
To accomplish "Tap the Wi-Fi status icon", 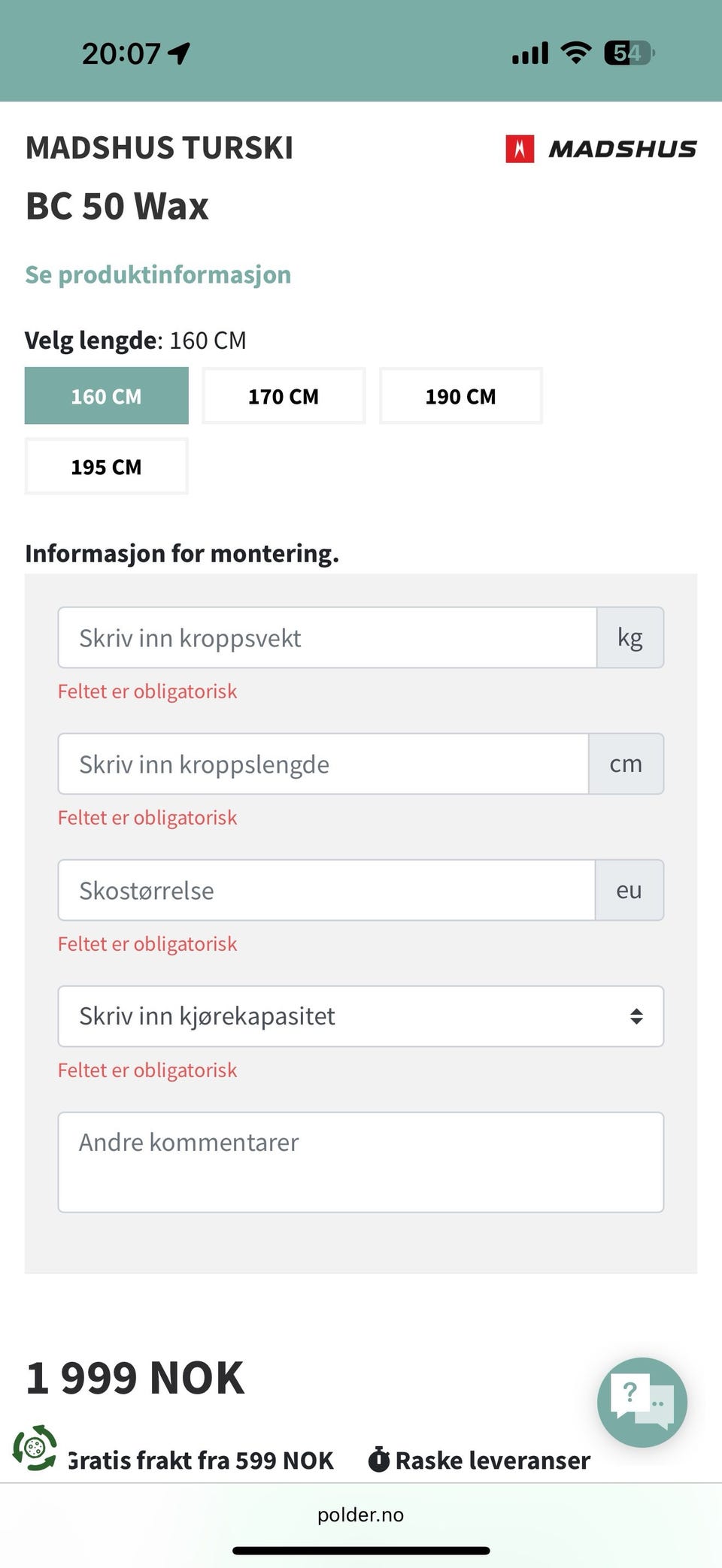I will tap(576, 53).
